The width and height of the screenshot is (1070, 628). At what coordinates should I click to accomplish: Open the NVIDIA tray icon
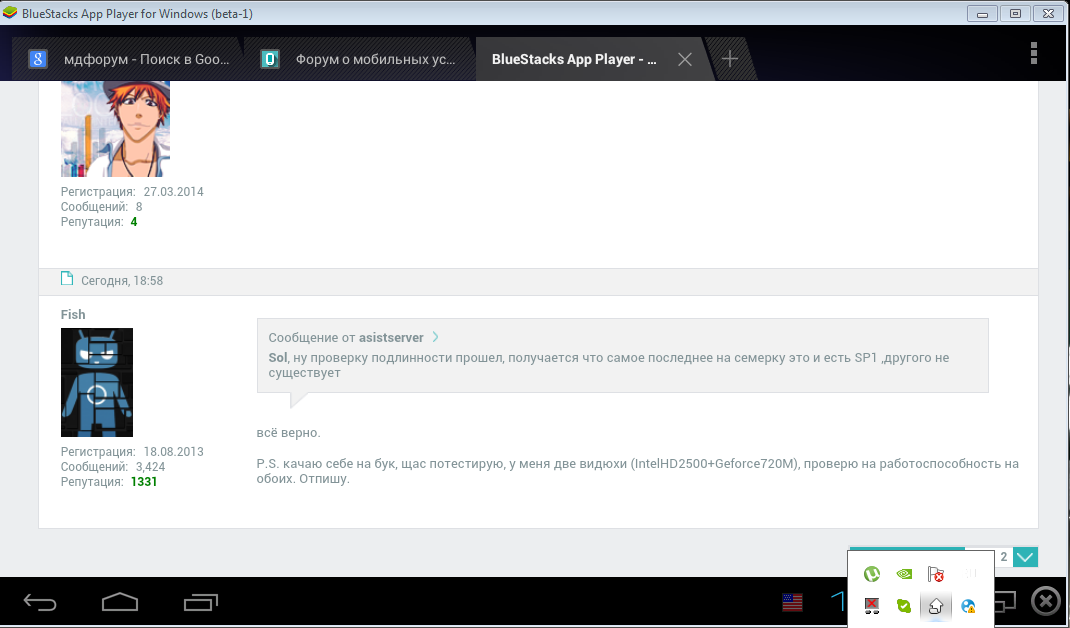pyautogui.click(x=903, y=574)
